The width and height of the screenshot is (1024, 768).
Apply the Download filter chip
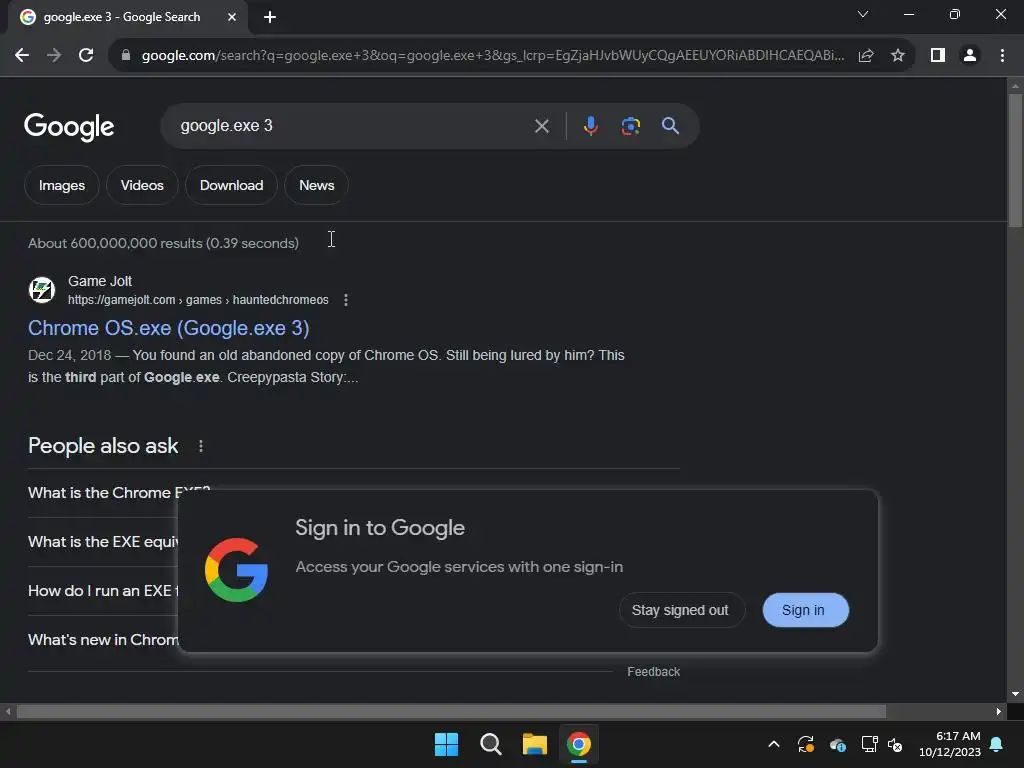(231, 185)
